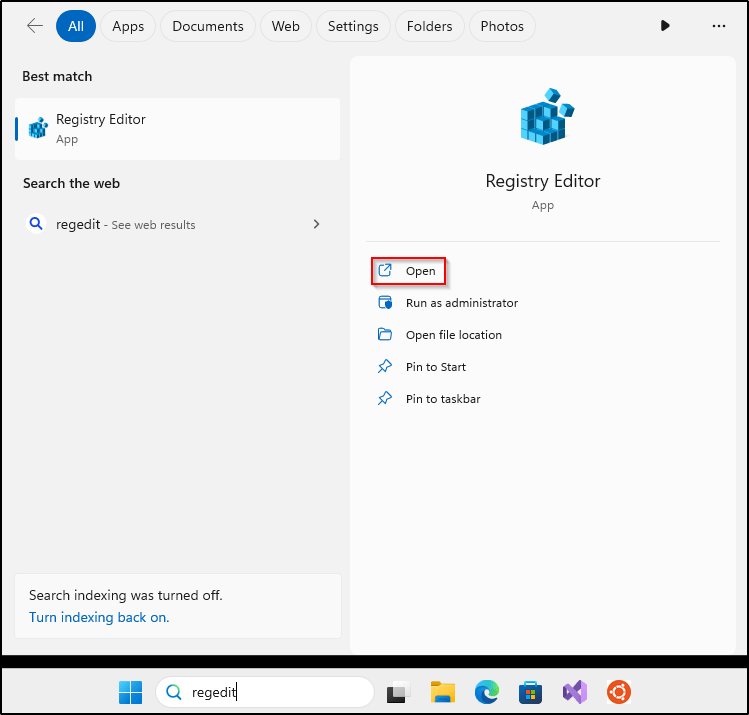Click Pin to Start option

(x=435, y=367)
